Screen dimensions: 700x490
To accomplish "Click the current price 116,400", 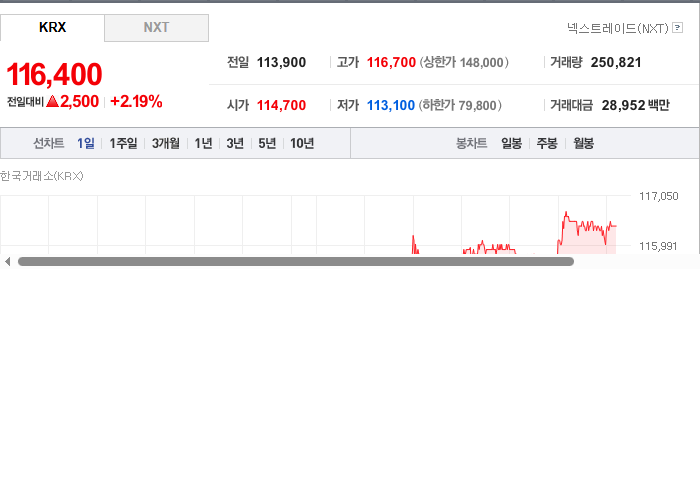I will [x=54, y=74].
